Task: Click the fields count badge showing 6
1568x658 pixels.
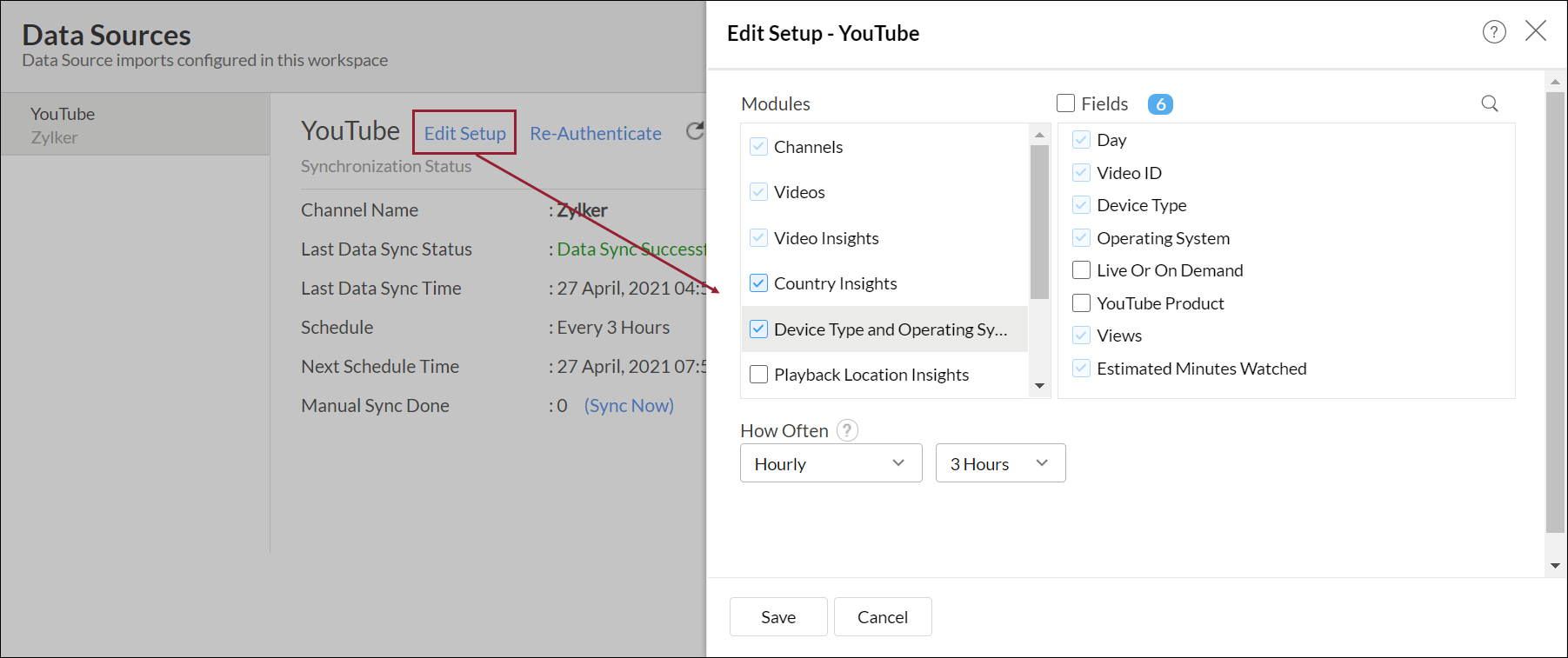Action: click(1159, 104)
